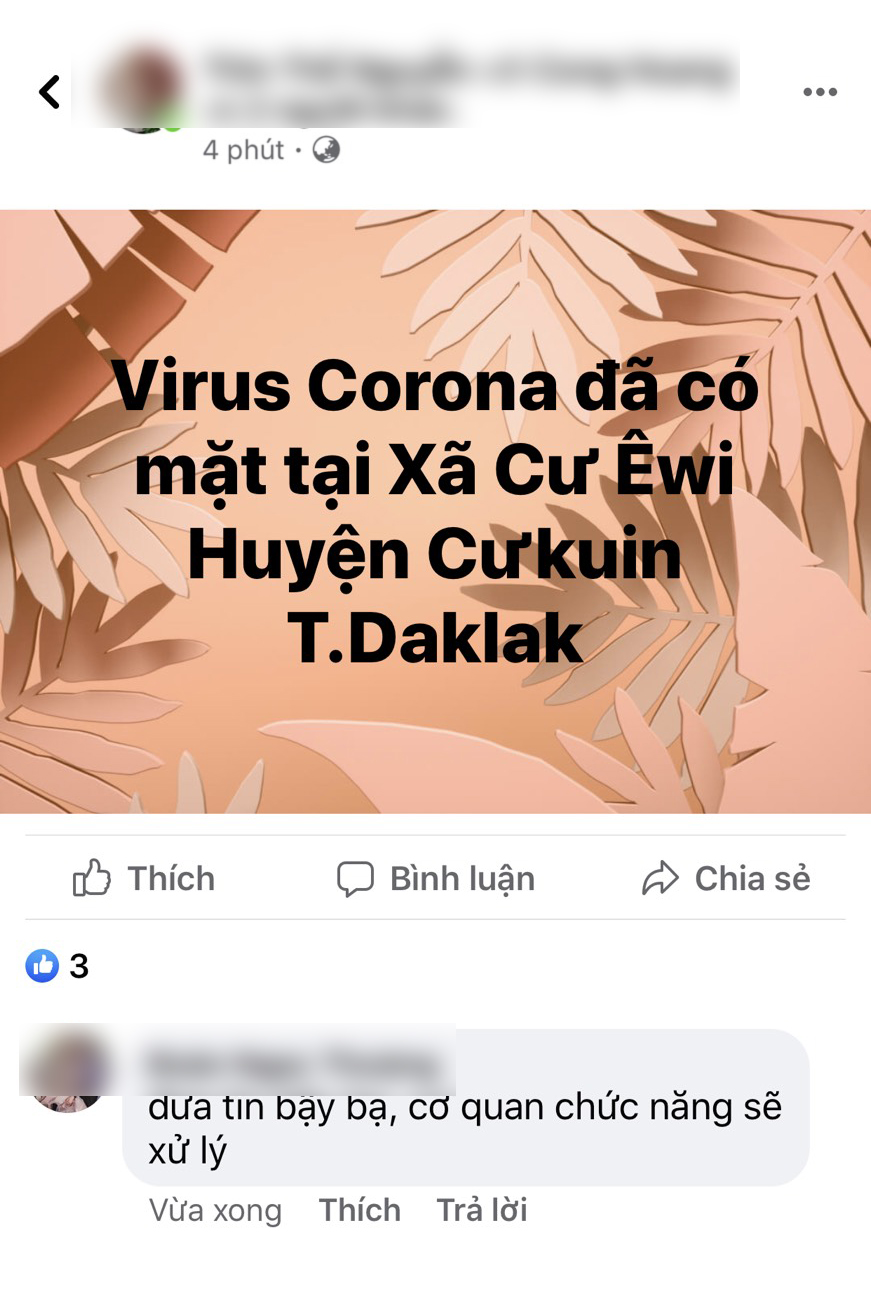Click the blue like reaction icon
871x1307 pixels.
click(x=42, y=966)
